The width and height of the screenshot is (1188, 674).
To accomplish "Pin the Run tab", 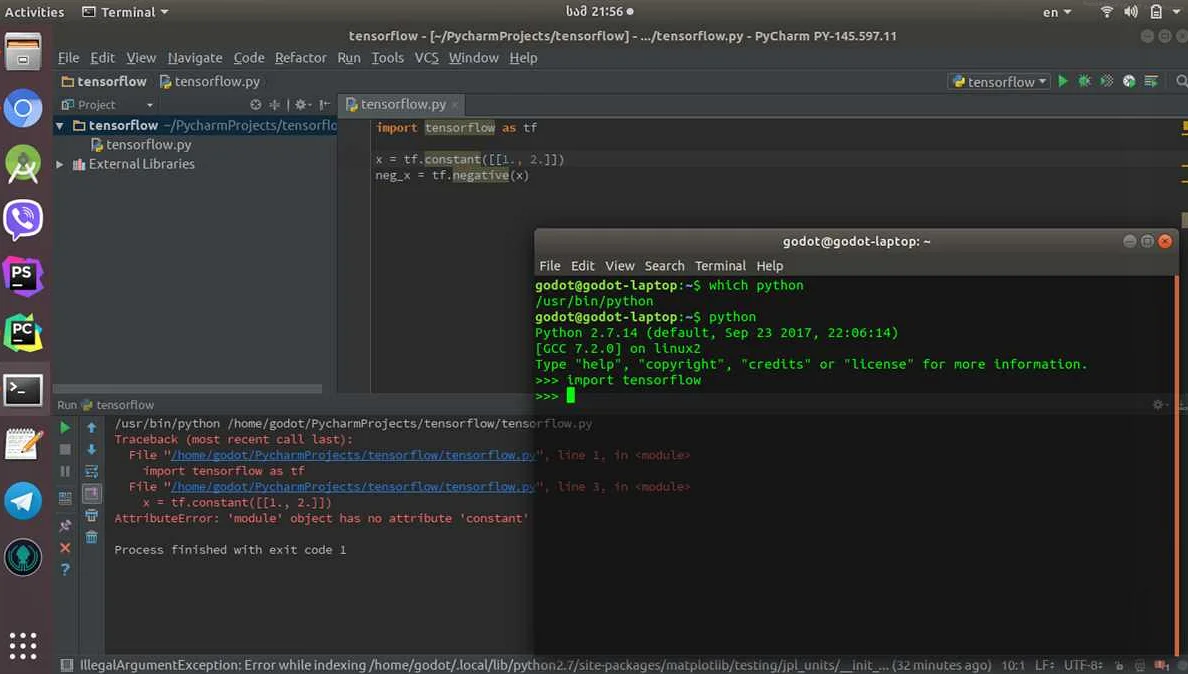I will coord(65,525).
